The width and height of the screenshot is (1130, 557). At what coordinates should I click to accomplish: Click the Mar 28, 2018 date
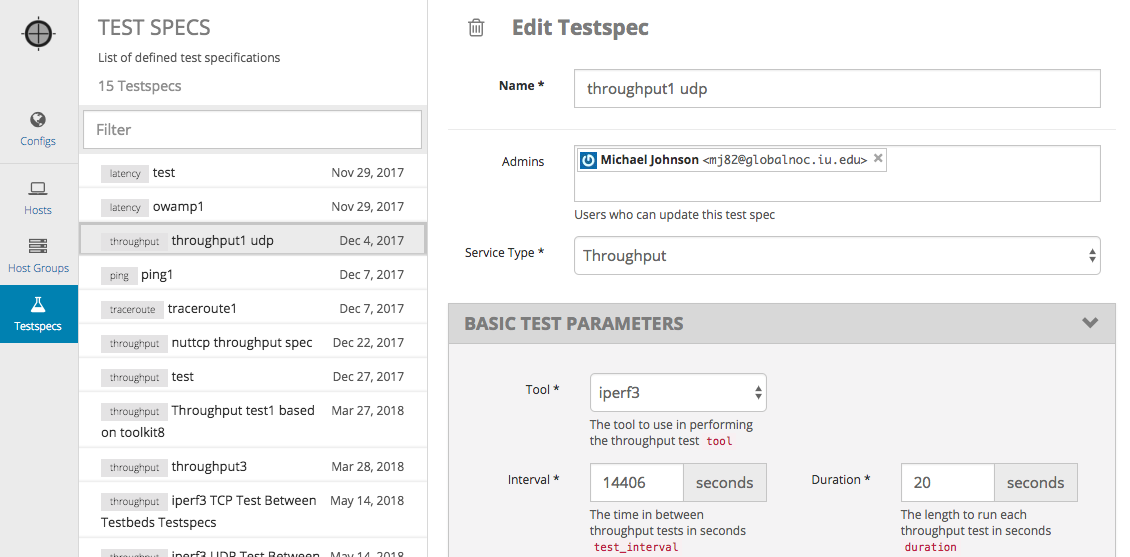(368, 467)
